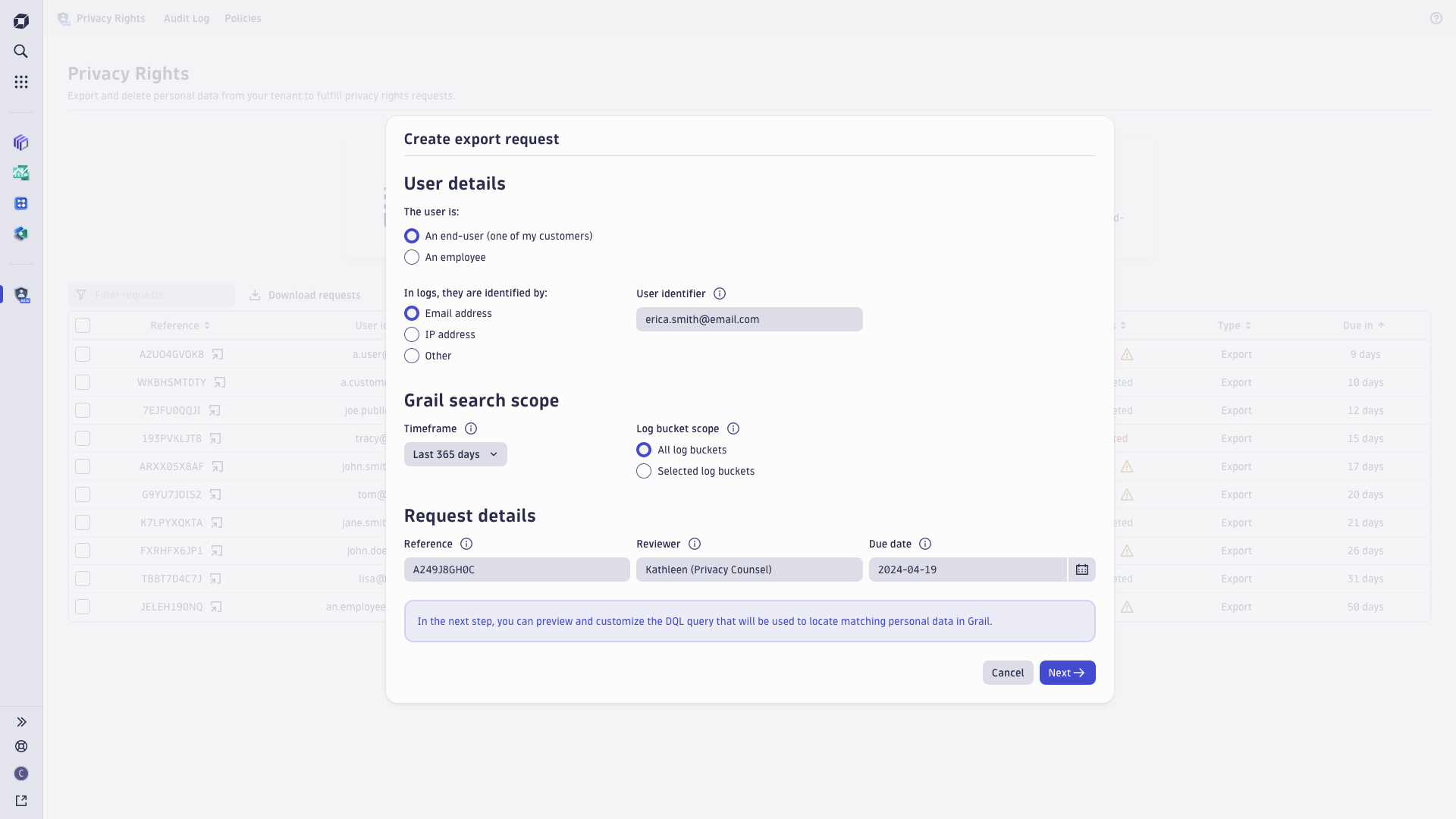
Task: Select the Selected log buckets radio button
Action: point(644,471)
